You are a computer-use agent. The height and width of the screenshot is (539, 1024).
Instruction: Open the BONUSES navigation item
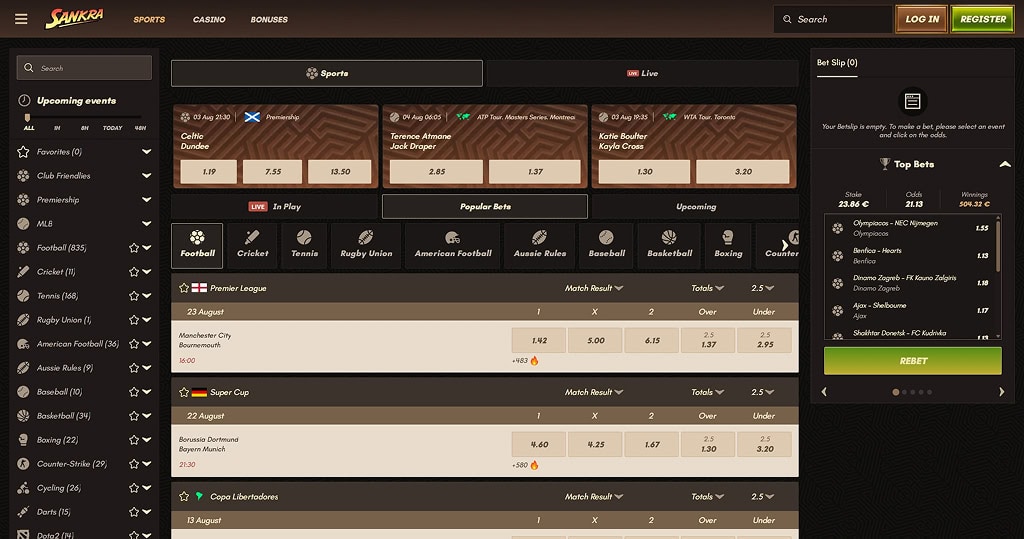(269, 20)
